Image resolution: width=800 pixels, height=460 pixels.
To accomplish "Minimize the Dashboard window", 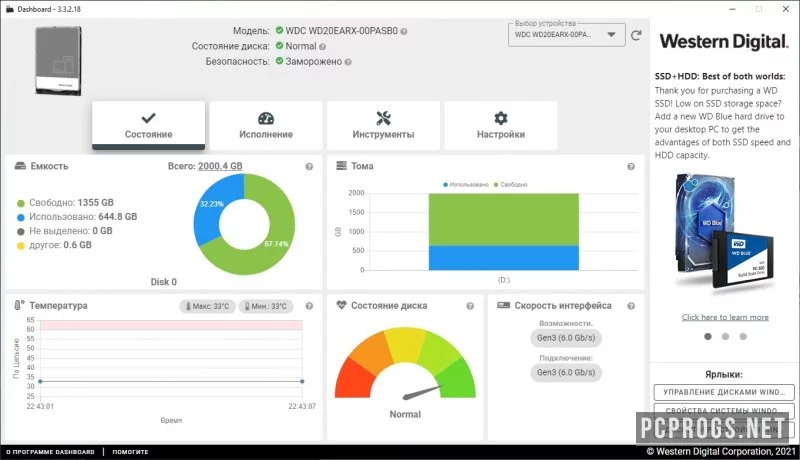I will tap(733, 9).
